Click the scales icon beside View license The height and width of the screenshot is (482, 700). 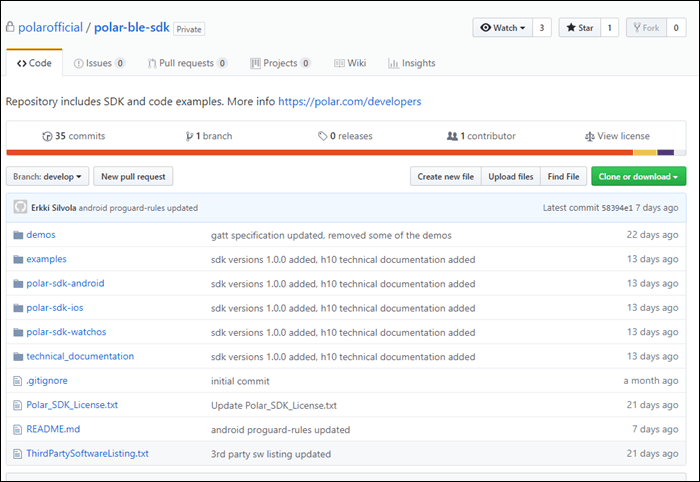tap(590, 136)
